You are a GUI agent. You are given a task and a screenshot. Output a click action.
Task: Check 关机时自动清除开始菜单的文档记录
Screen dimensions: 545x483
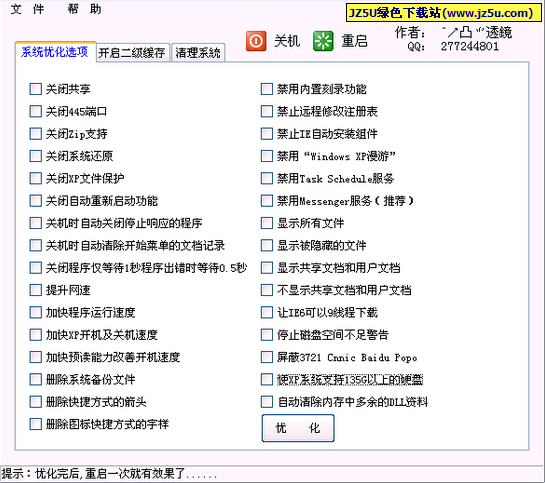[35, 245]
